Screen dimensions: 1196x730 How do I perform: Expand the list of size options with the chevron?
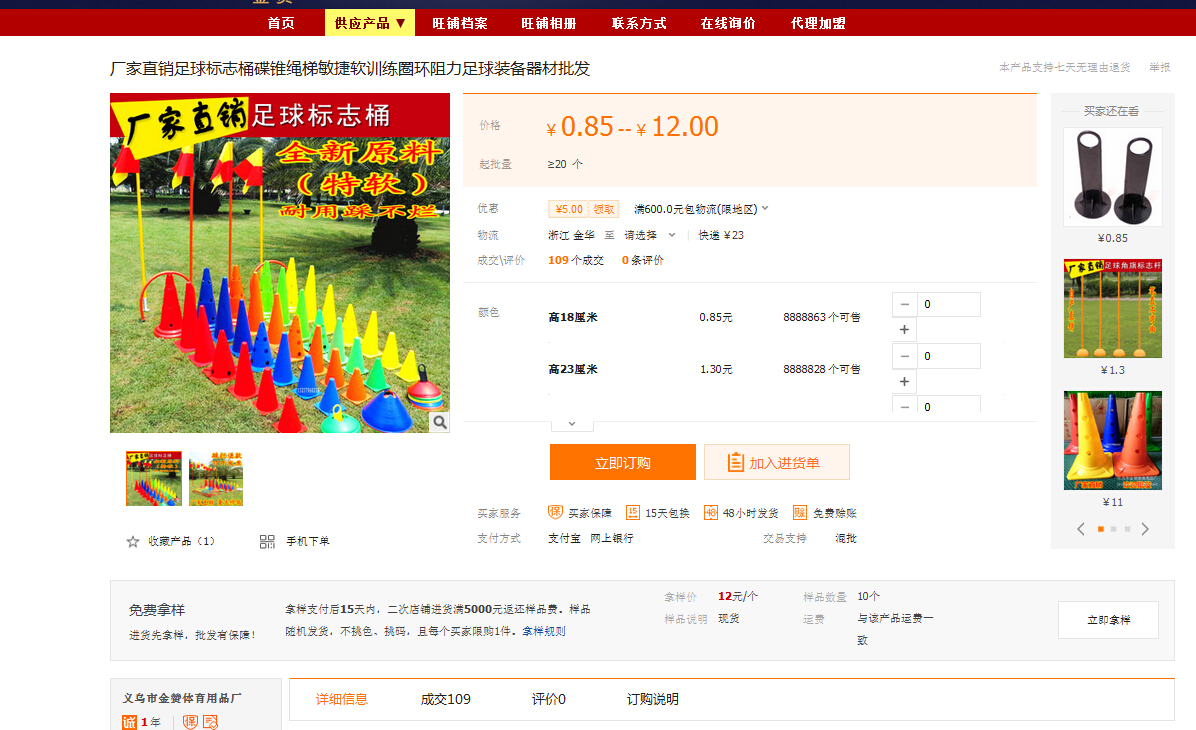(572, 423)
